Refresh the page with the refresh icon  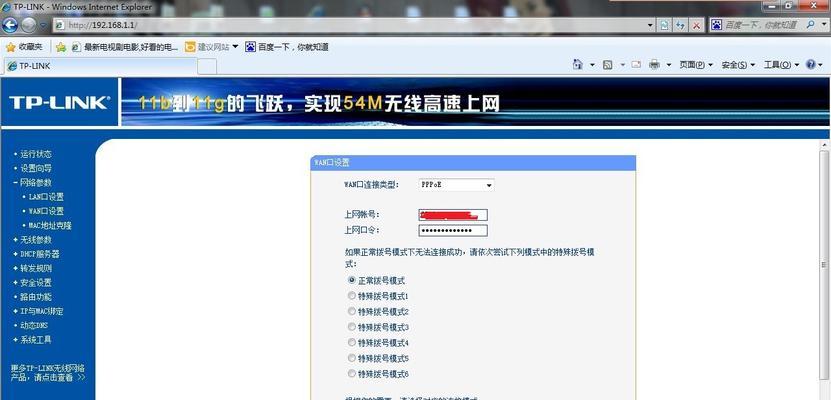click(680, 25)
